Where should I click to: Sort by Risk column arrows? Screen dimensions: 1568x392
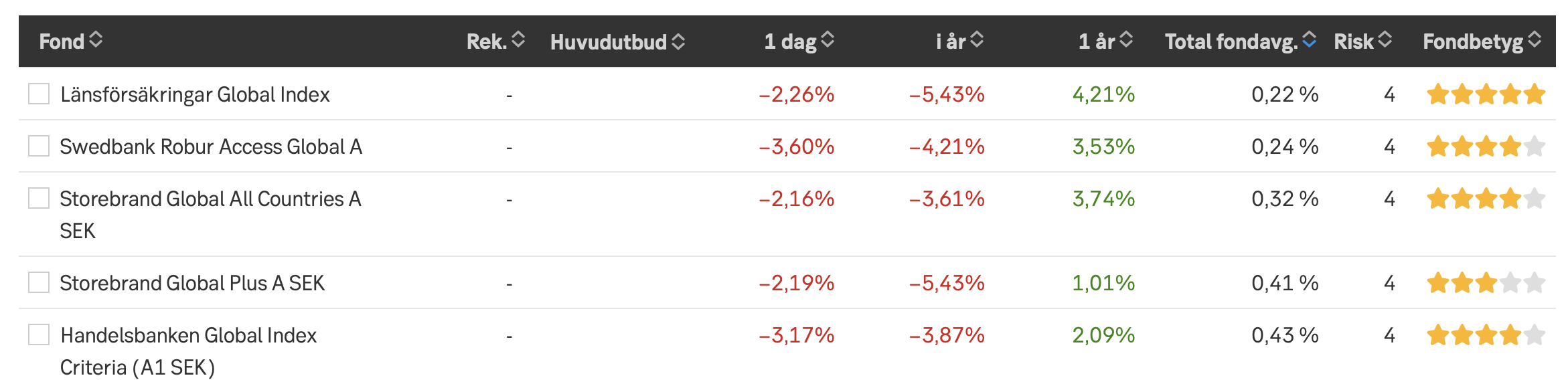[1385, 40]
